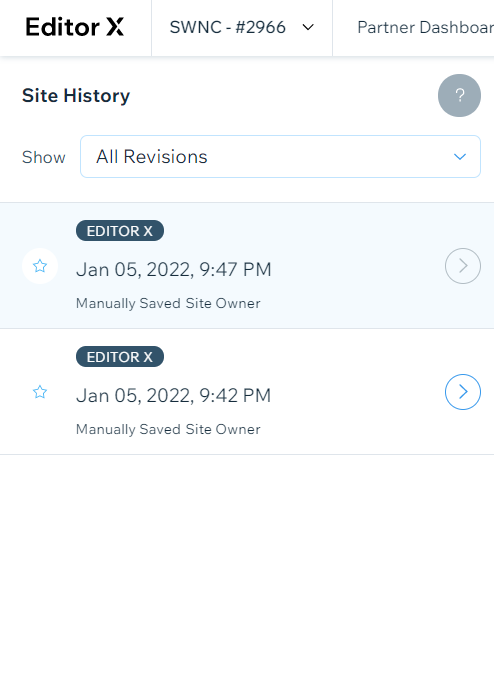Click Manually Saved Site Owner under 9:42 PM
The height and width of the screenshot is (673, 494).
click(x=168, y=429)
